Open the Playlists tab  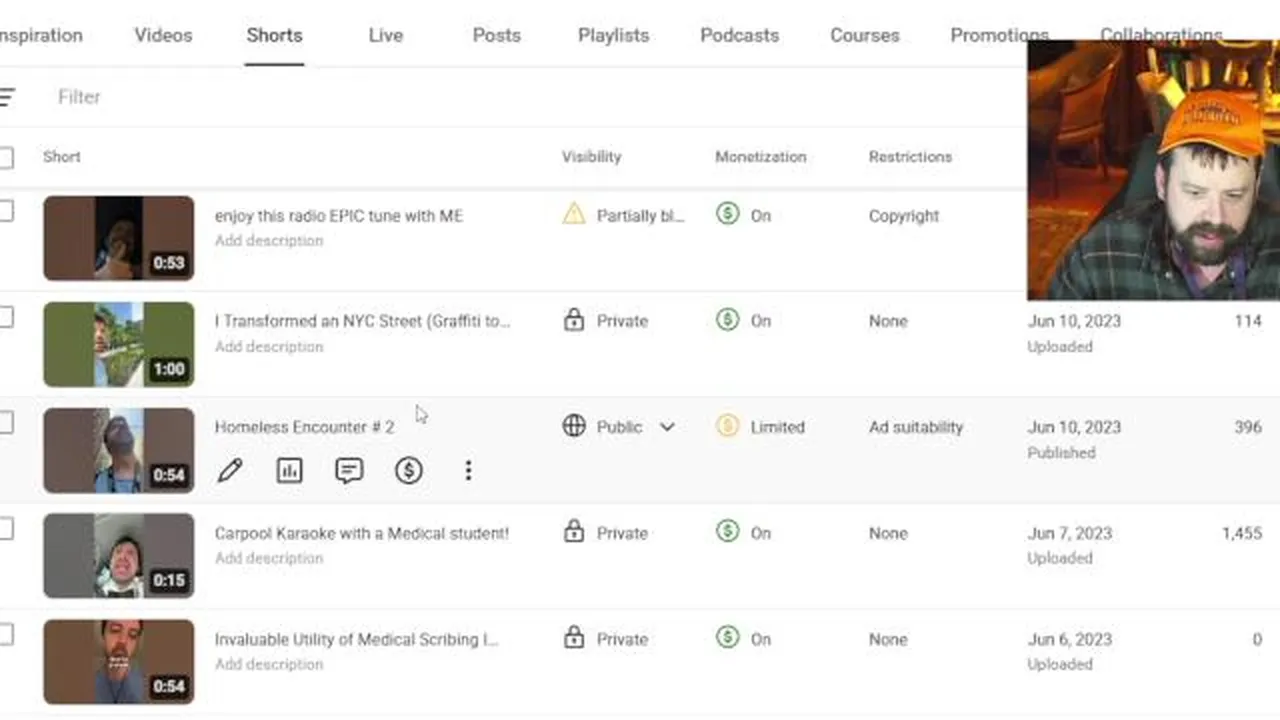613,35
